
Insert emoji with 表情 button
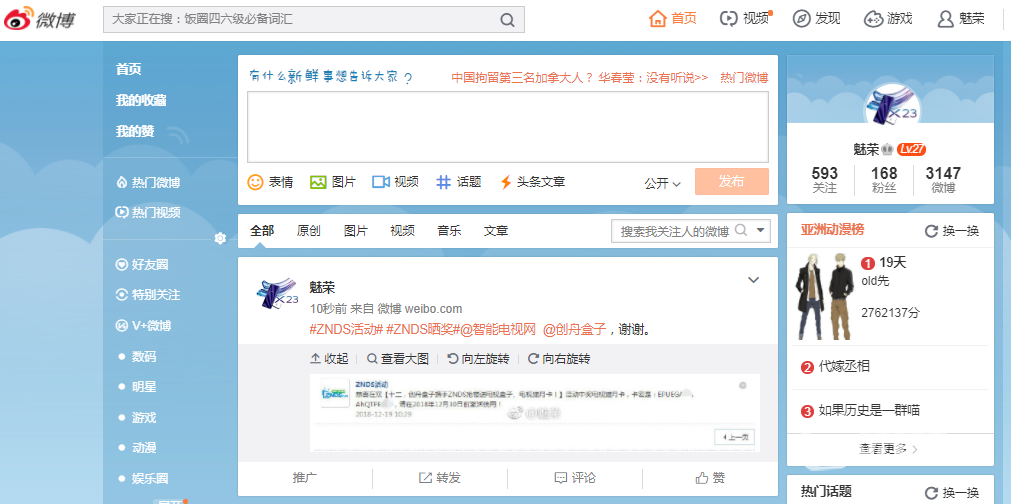[x=270, y=182]
